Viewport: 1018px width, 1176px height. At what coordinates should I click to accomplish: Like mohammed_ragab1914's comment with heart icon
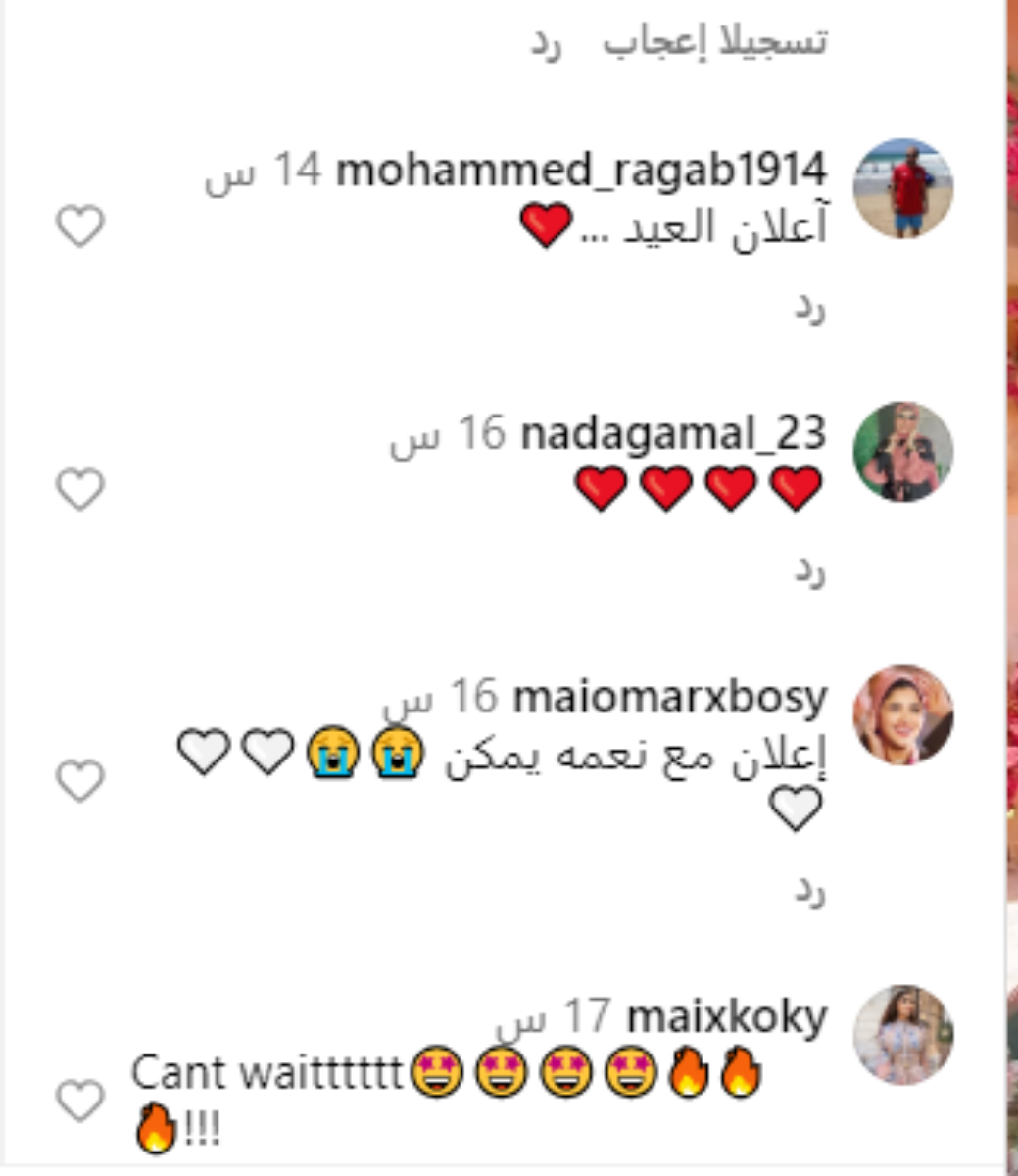(79, 227)
